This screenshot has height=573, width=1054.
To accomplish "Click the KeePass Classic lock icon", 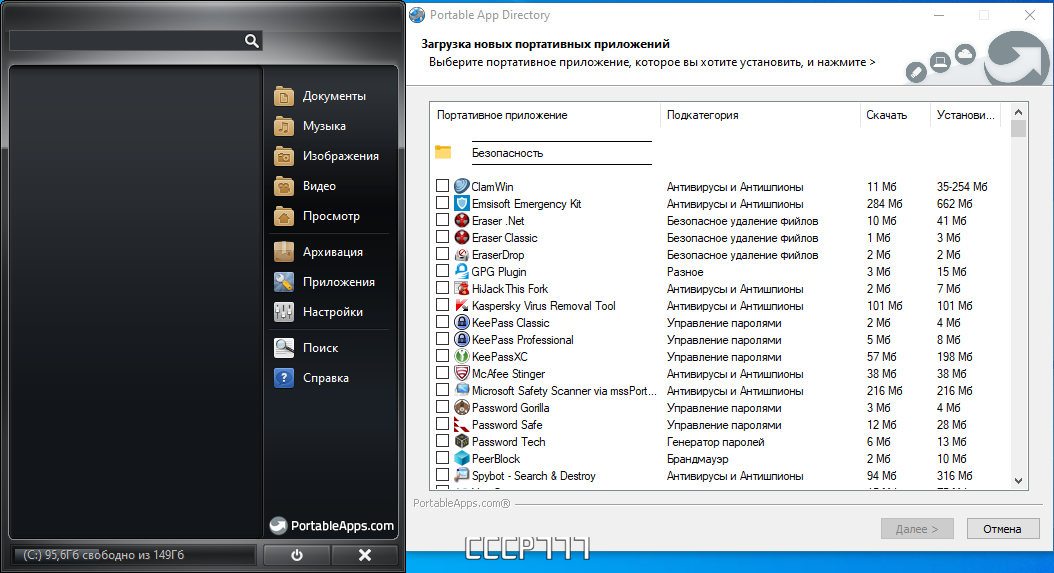I will tap(461, 322).
